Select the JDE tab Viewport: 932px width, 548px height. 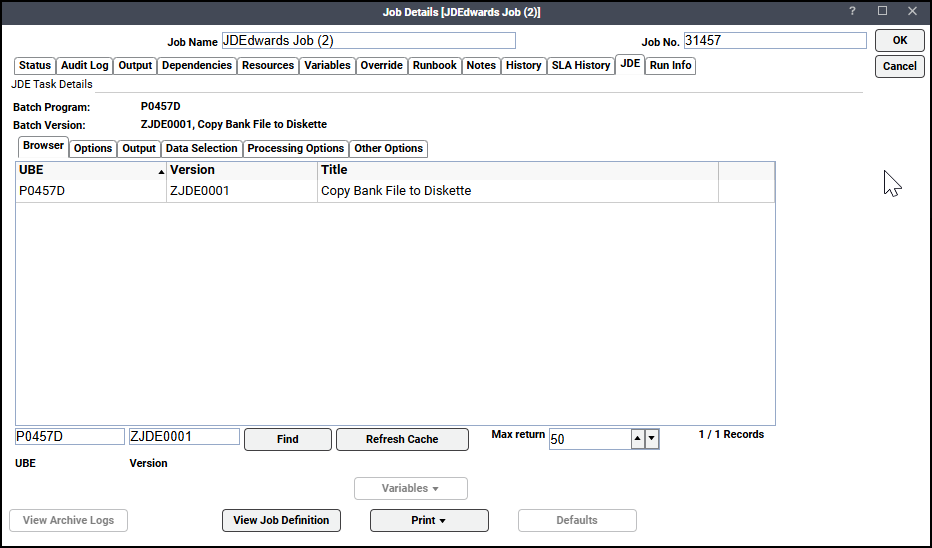pos(630,64)
